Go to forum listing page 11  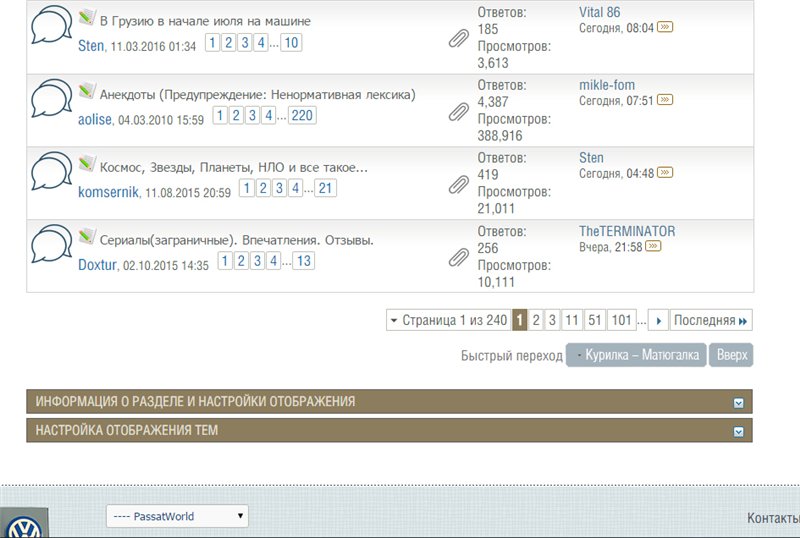click(x=571, y=321)
